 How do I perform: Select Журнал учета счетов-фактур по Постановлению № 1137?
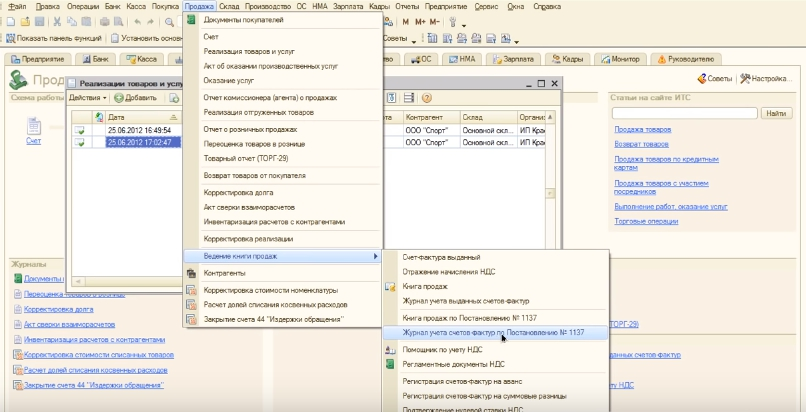click(494, 331)
